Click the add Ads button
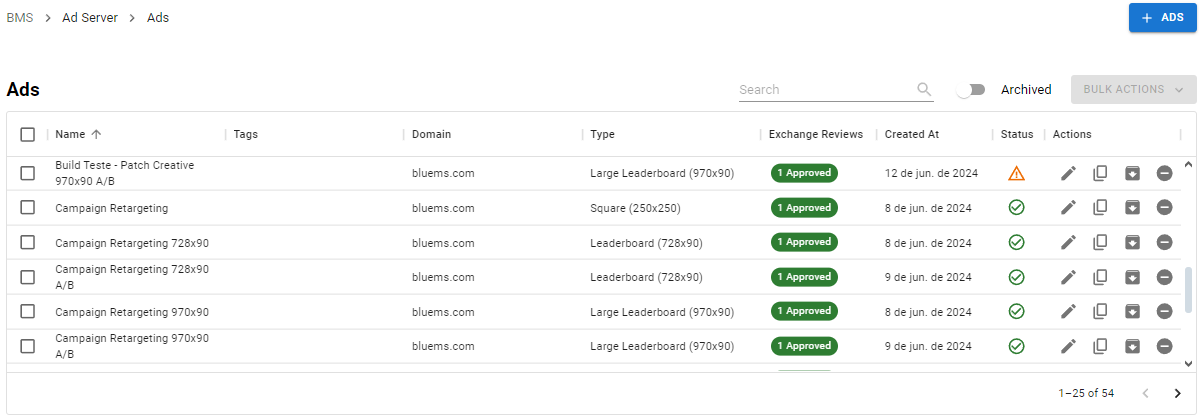The height and width of the screenshot is (416, 1199). (1162, 18)
